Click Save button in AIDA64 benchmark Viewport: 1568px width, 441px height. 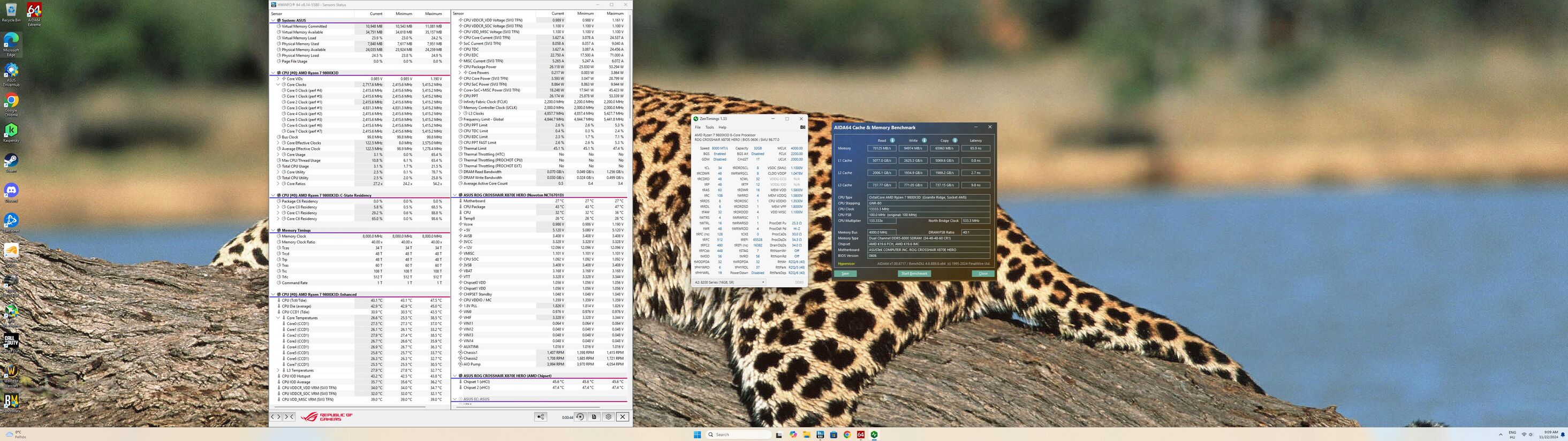pos(845,273)
